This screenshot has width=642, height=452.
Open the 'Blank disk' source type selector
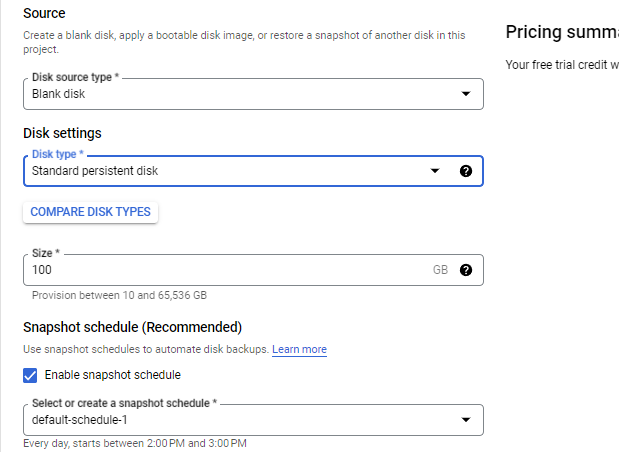tap(240, 94)
